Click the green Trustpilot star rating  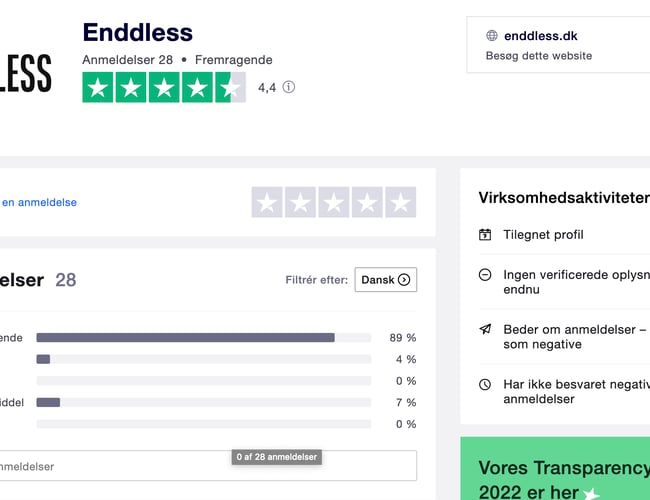(164, 87)
